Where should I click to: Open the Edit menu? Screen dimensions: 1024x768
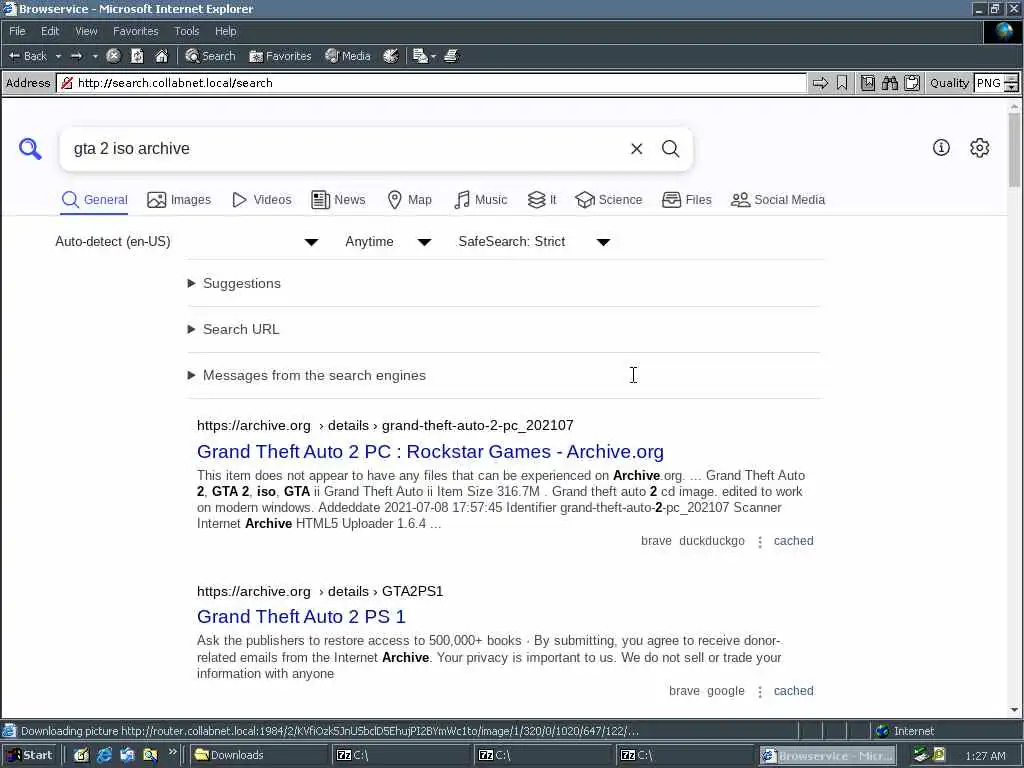[50, 31]
